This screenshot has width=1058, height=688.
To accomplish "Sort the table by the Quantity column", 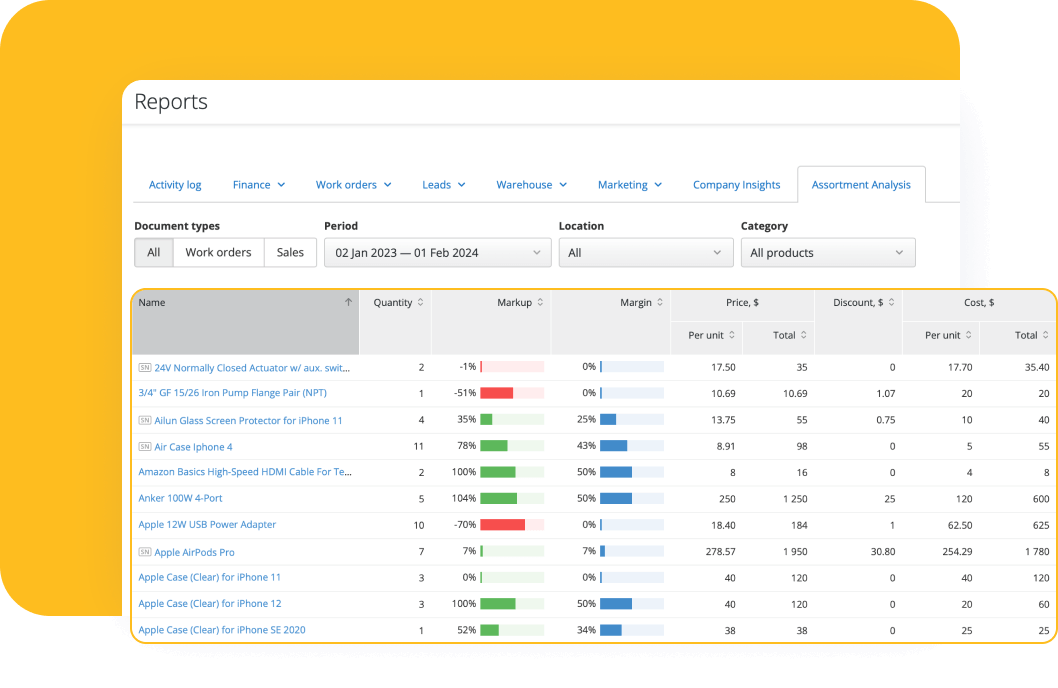I will pyautogui.click(x=420, y=302).
